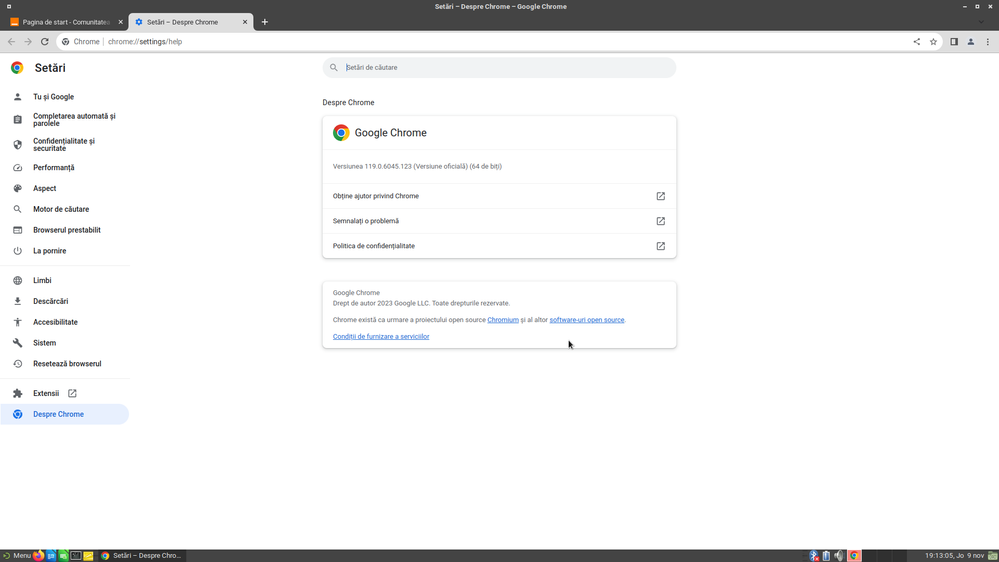
Task: Open the side panel icon in the toolbar
Action: point(954,42)
